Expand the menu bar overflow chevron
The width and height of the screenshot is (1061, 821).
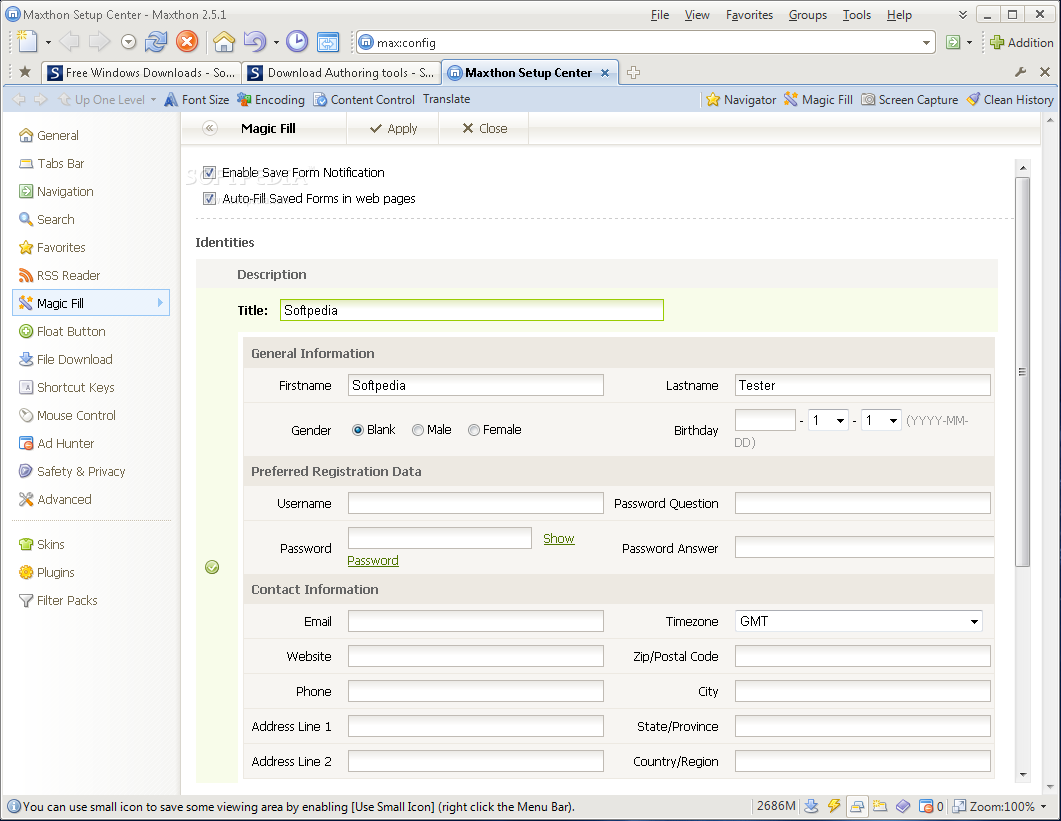tap(962, 15)
